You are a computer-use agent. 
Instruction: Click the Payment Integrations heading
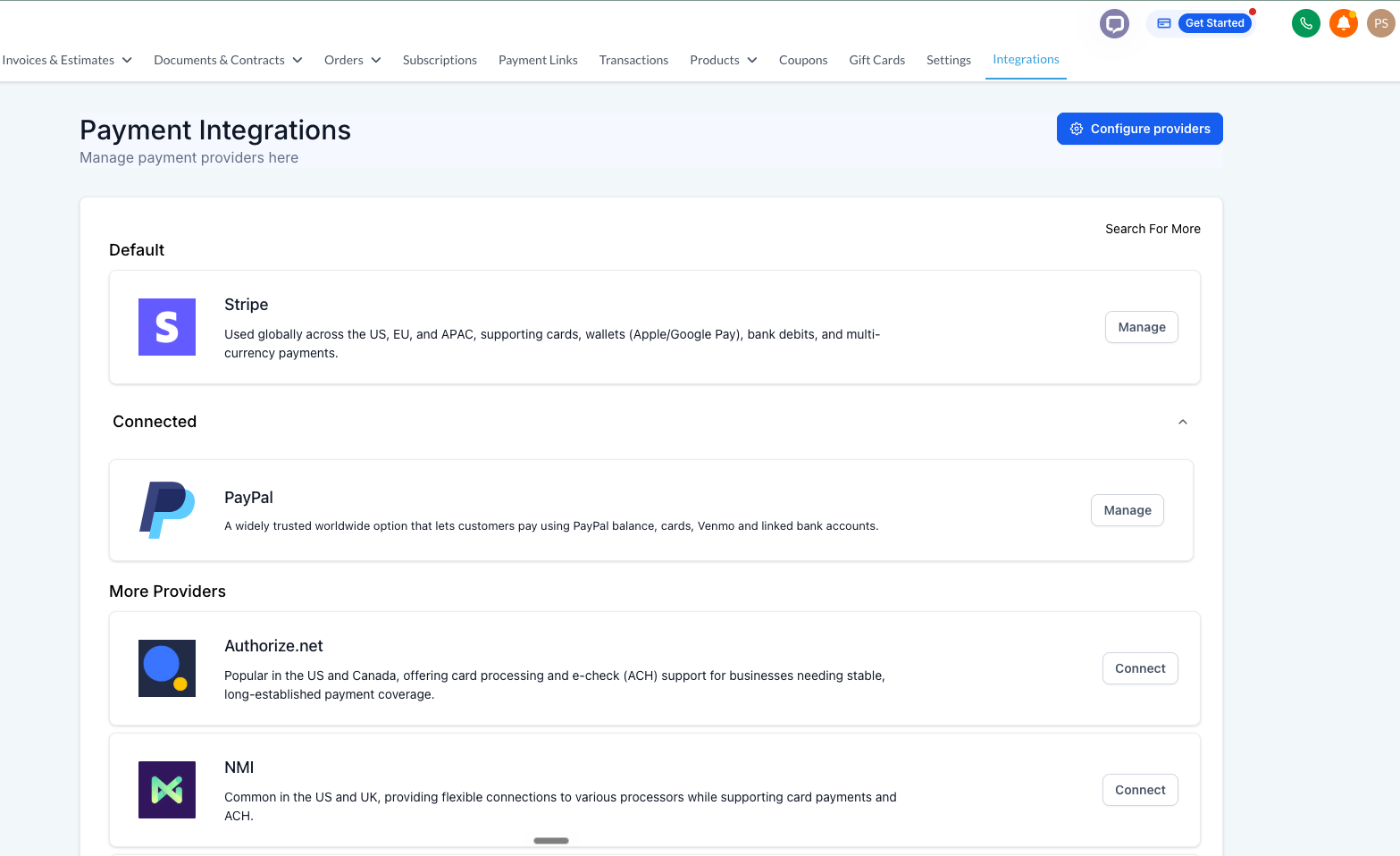click(215, 130)
